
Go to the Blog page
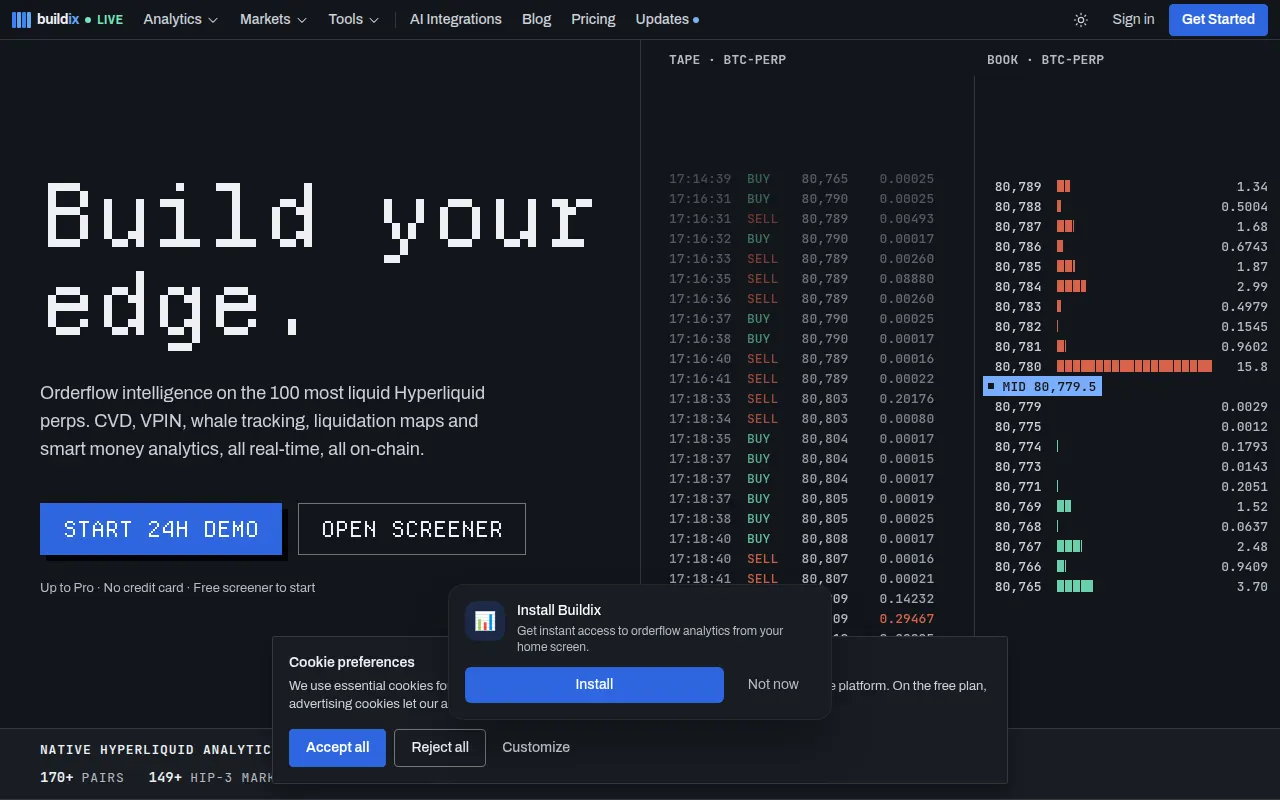[537, 19]
